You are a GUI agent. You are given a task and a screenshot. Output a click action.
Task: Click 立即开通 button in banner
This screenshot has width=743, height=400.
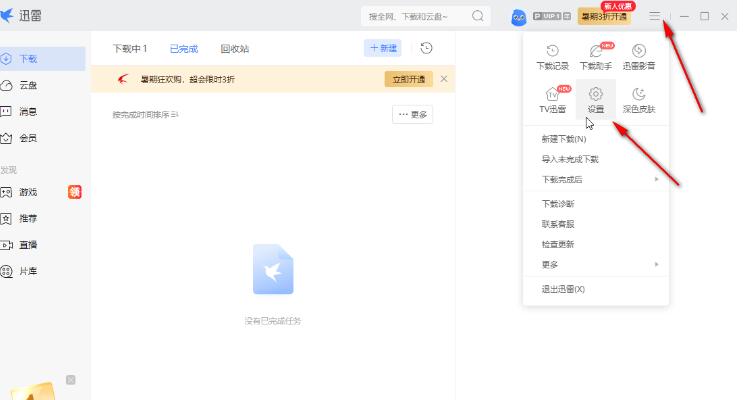click(x=408, y=79)
